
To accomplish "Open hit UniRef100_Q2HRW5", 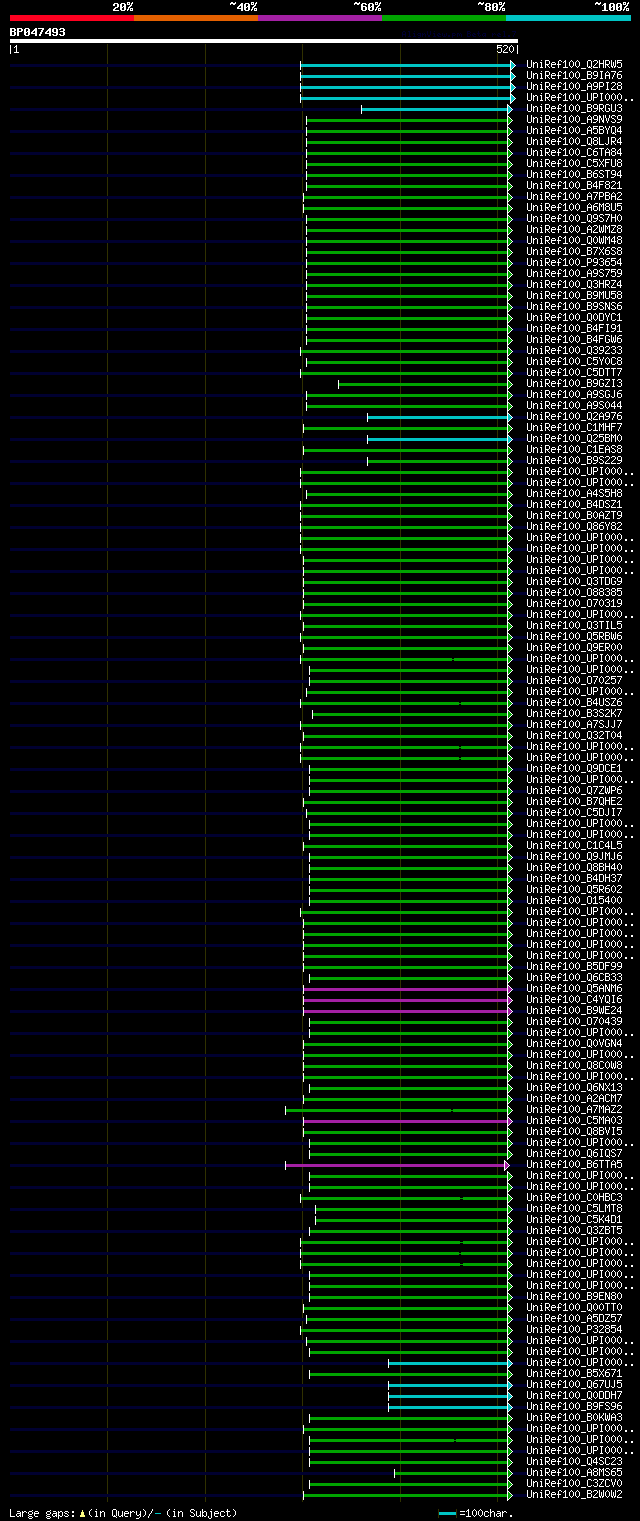I will (574, 64).
